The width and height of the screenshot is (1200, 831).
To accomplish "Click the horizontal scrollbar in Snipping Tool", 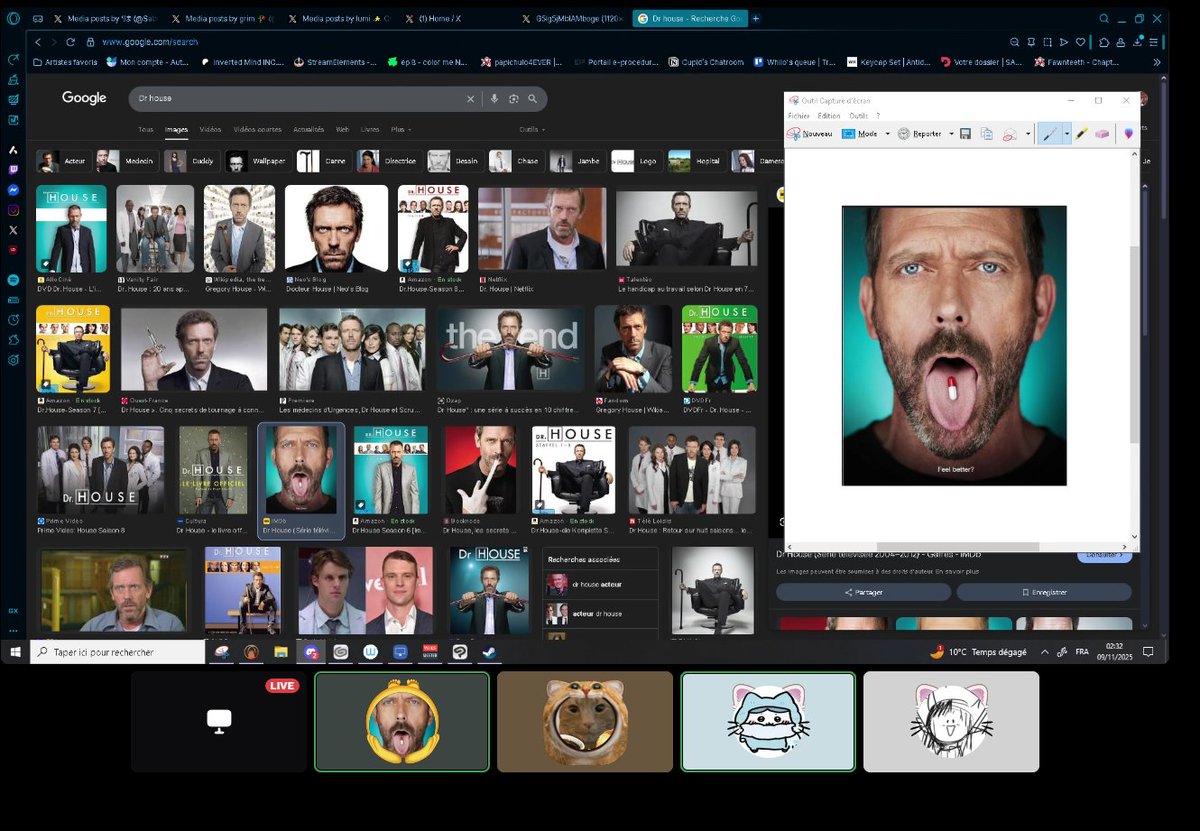I will point(959,546).
